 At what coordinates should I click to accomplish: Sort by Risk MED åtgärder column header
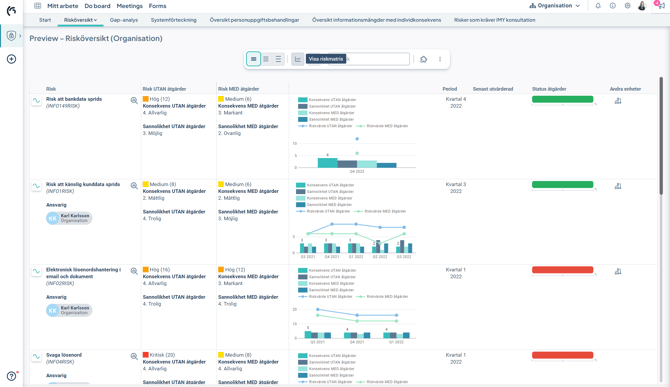point(238,89)
